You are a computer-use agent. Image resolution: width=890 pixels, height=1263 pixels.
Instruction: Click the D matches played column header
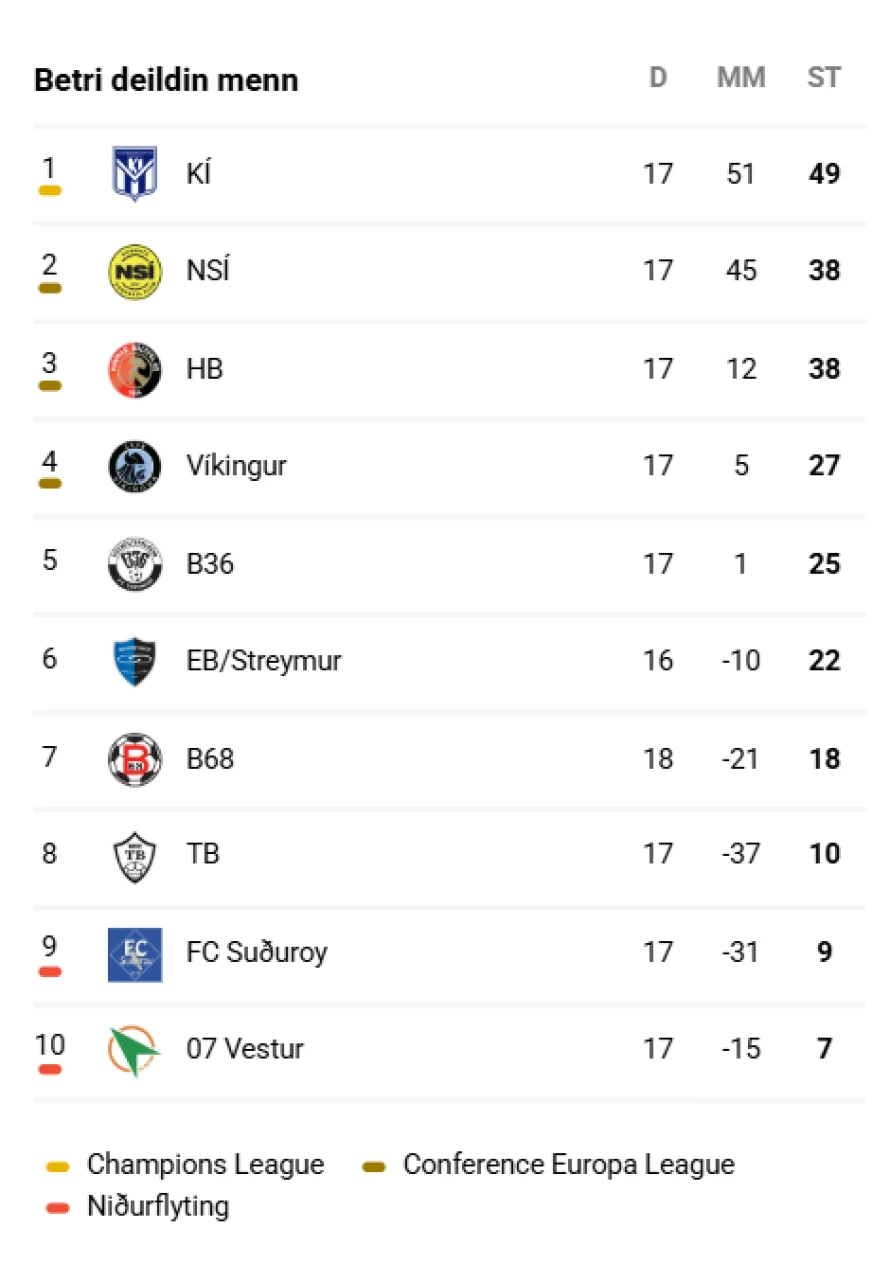click(658, 78)
